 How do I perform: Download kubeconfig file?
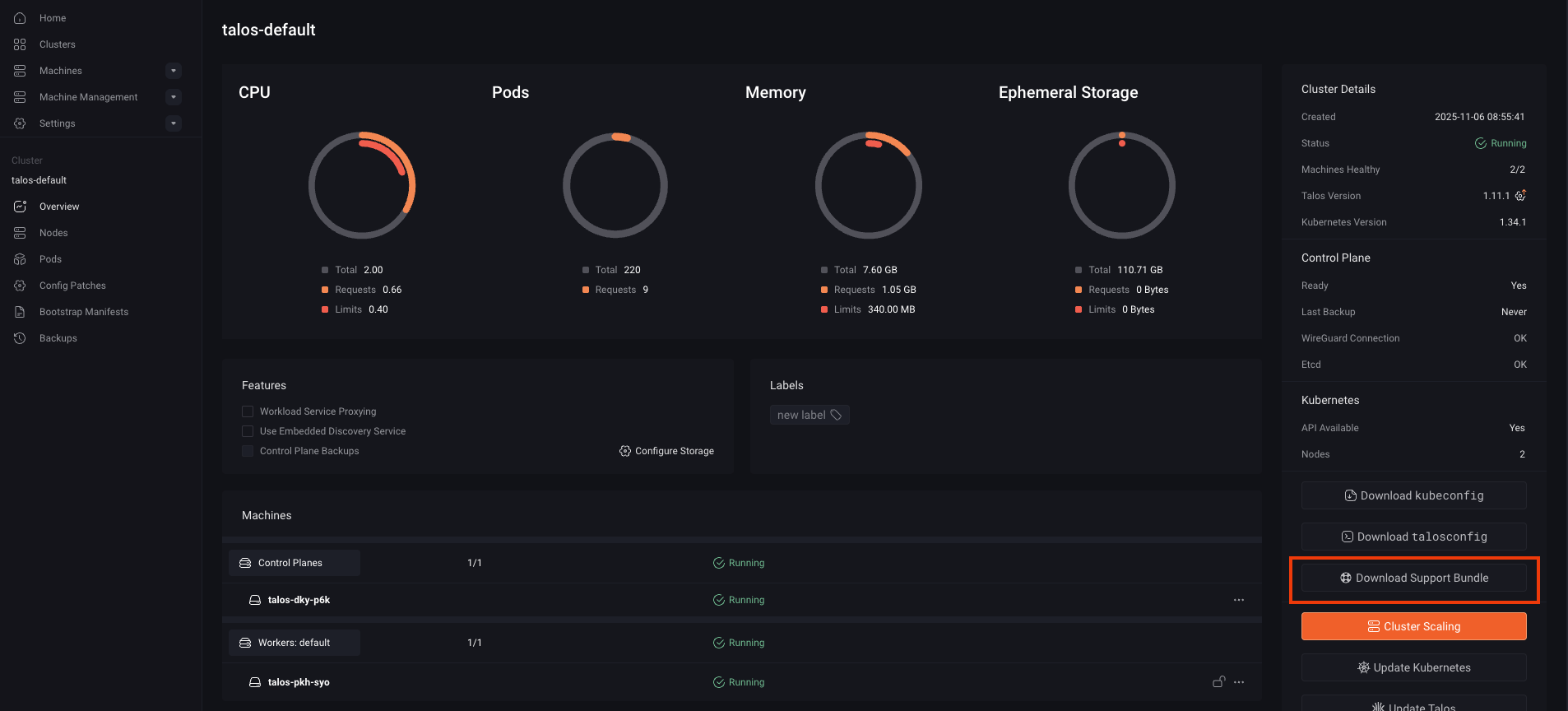coord(1413,495)
